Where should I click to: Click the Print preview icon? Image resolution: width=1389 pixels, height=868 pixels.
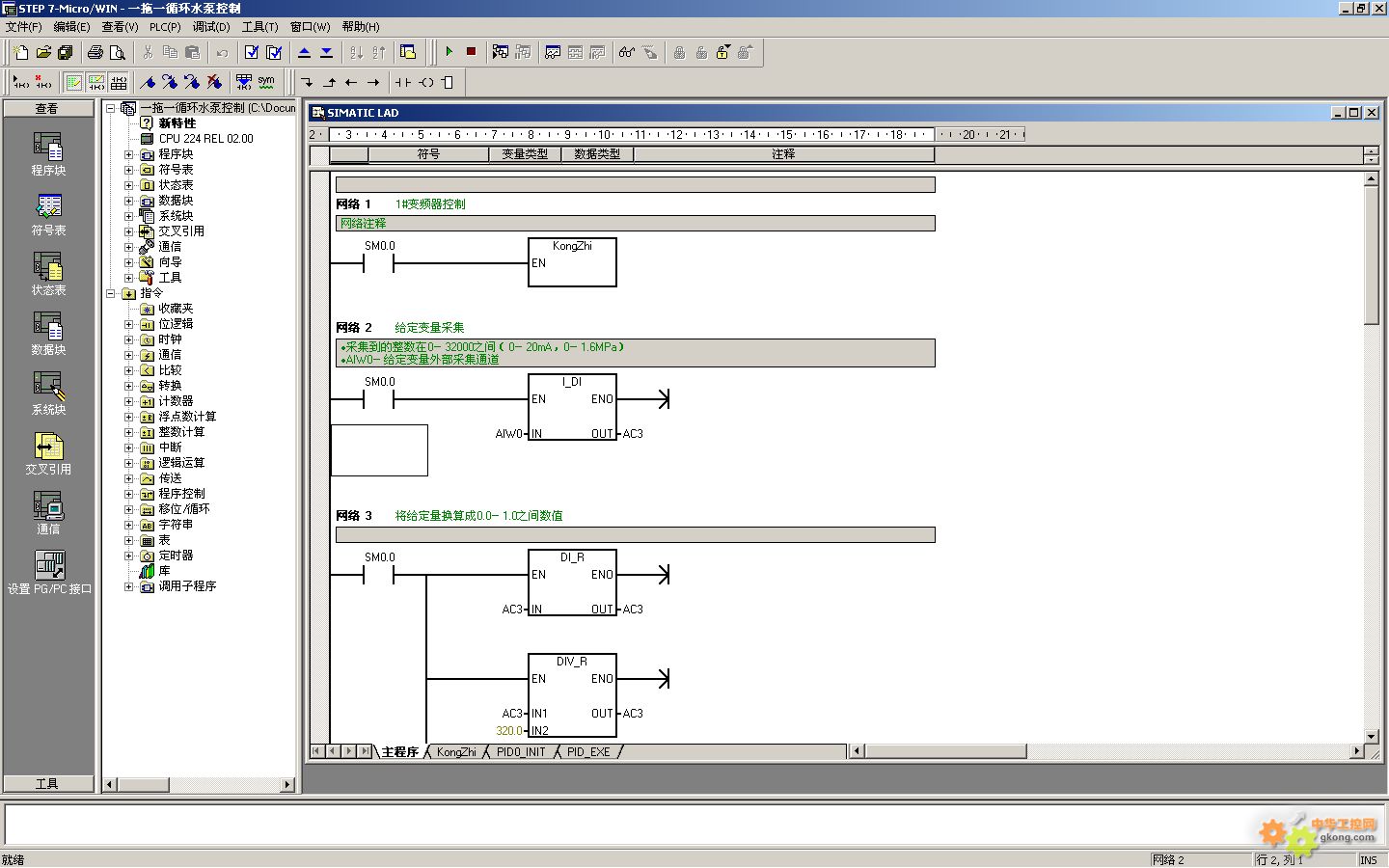tap(118, 52)
